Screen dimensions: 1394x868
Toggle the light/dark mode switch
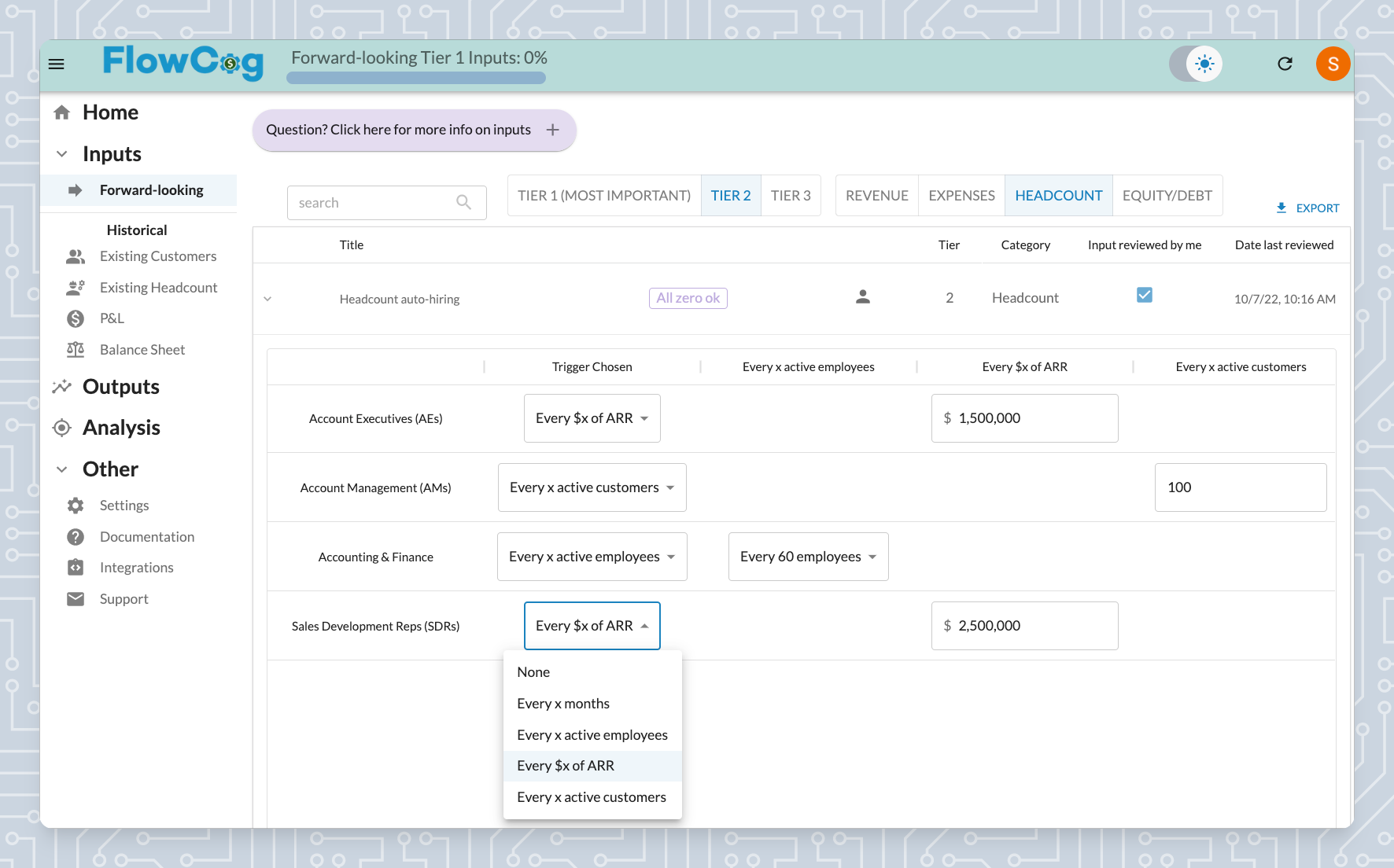point(1196,64)
